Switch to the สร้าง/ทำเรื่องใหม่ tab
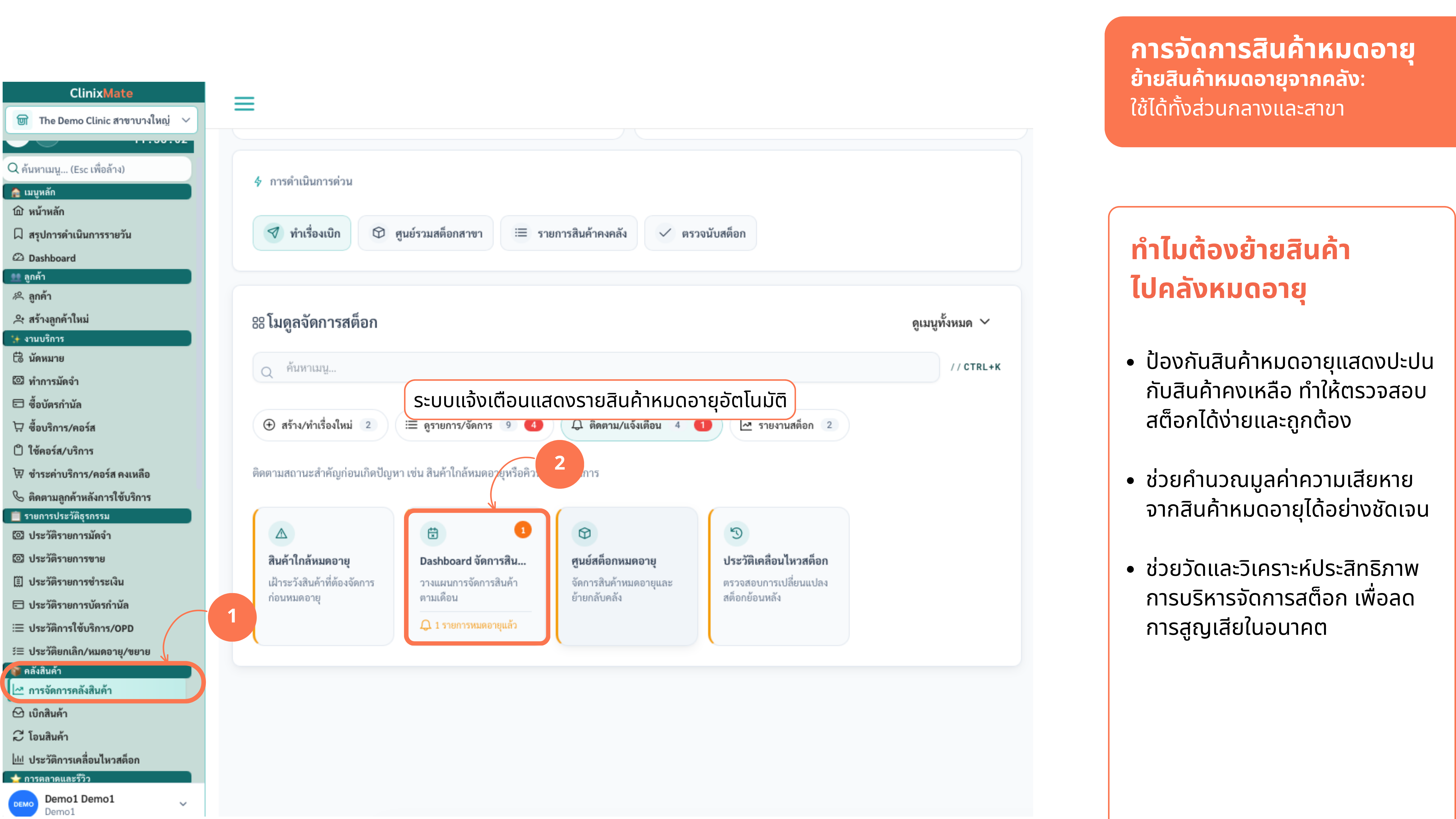The height and width of the screenshot is (819, 1456). point(321,425)
